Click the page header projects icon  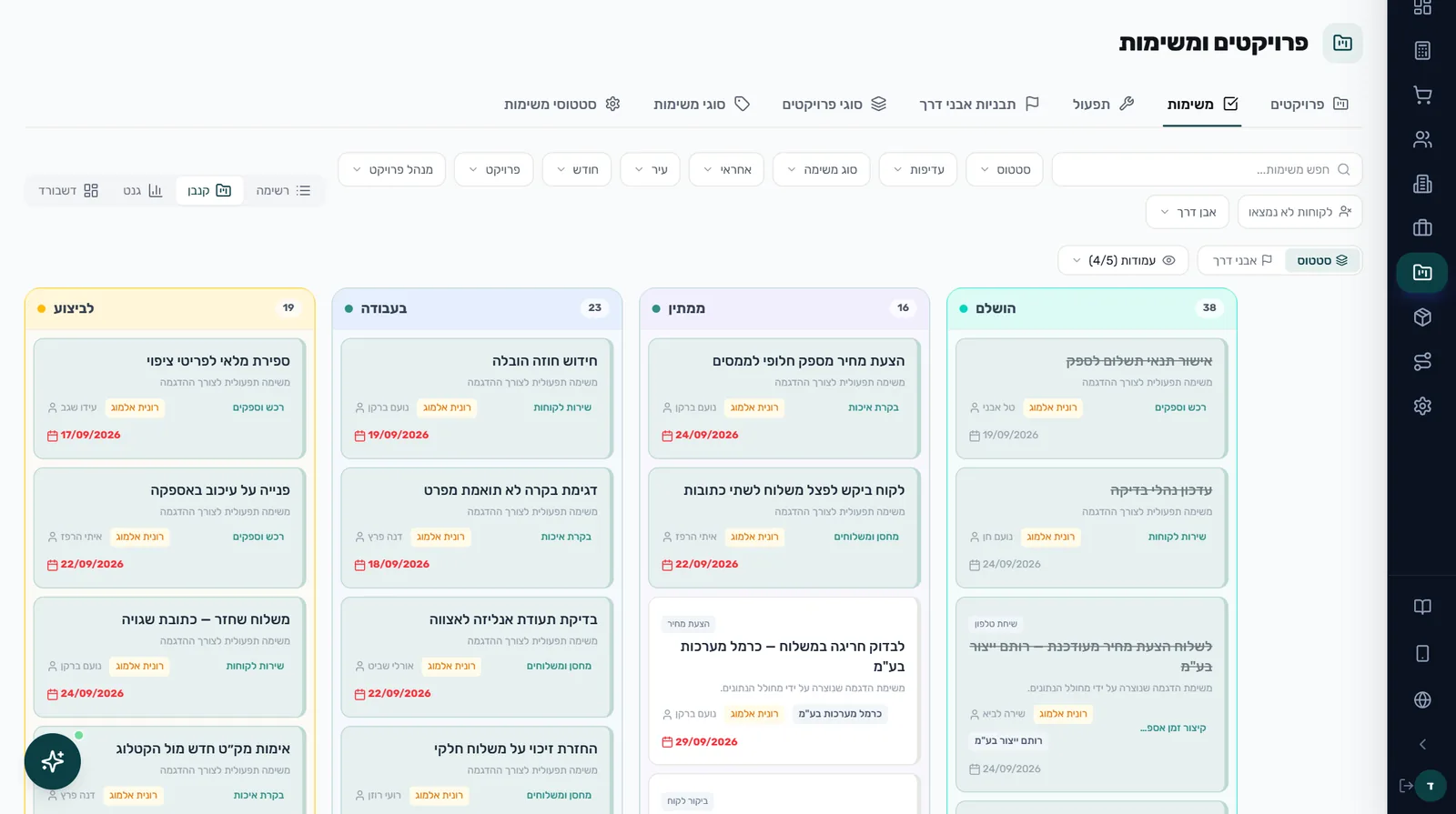pos(1342,43)
